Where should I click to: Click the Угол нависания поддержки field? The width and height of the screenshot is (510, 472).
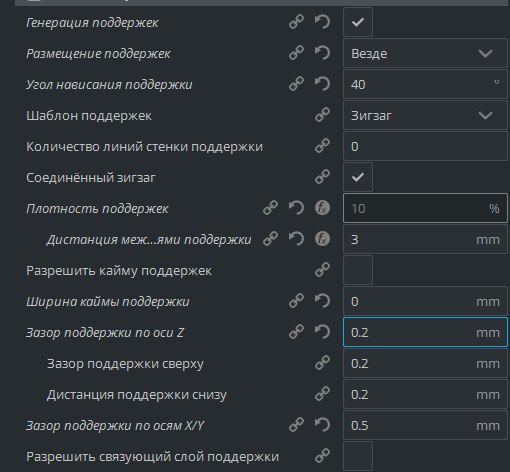425,84
